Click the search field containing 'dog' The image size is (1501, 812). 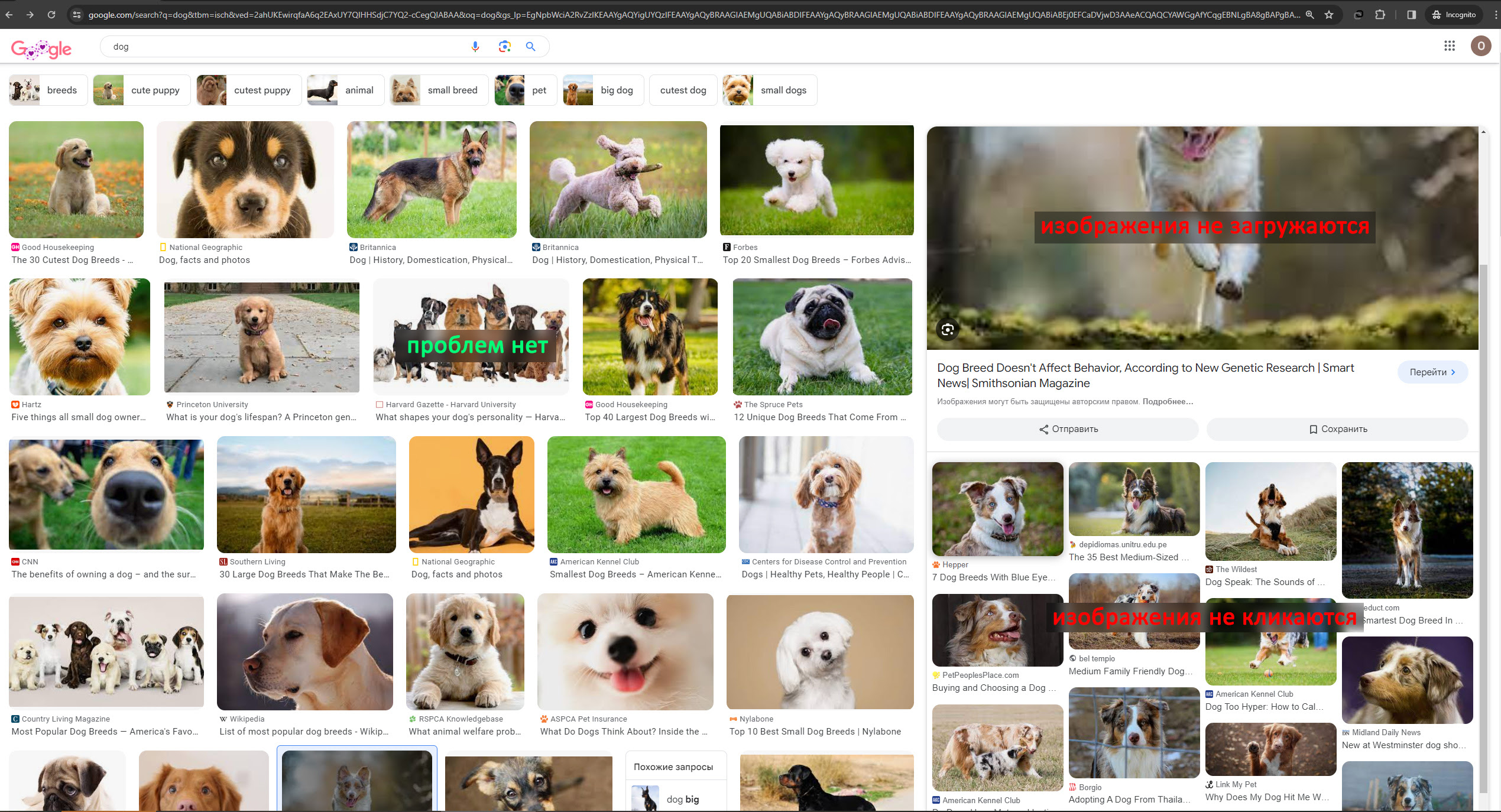284,47
